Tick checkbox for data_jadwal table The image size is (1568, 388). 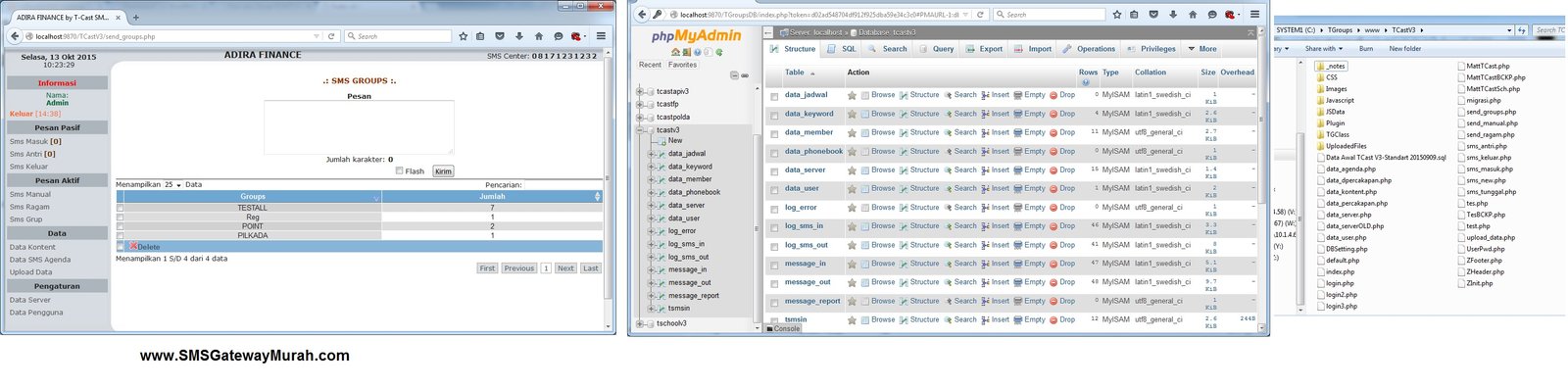[x=774, y=96]
